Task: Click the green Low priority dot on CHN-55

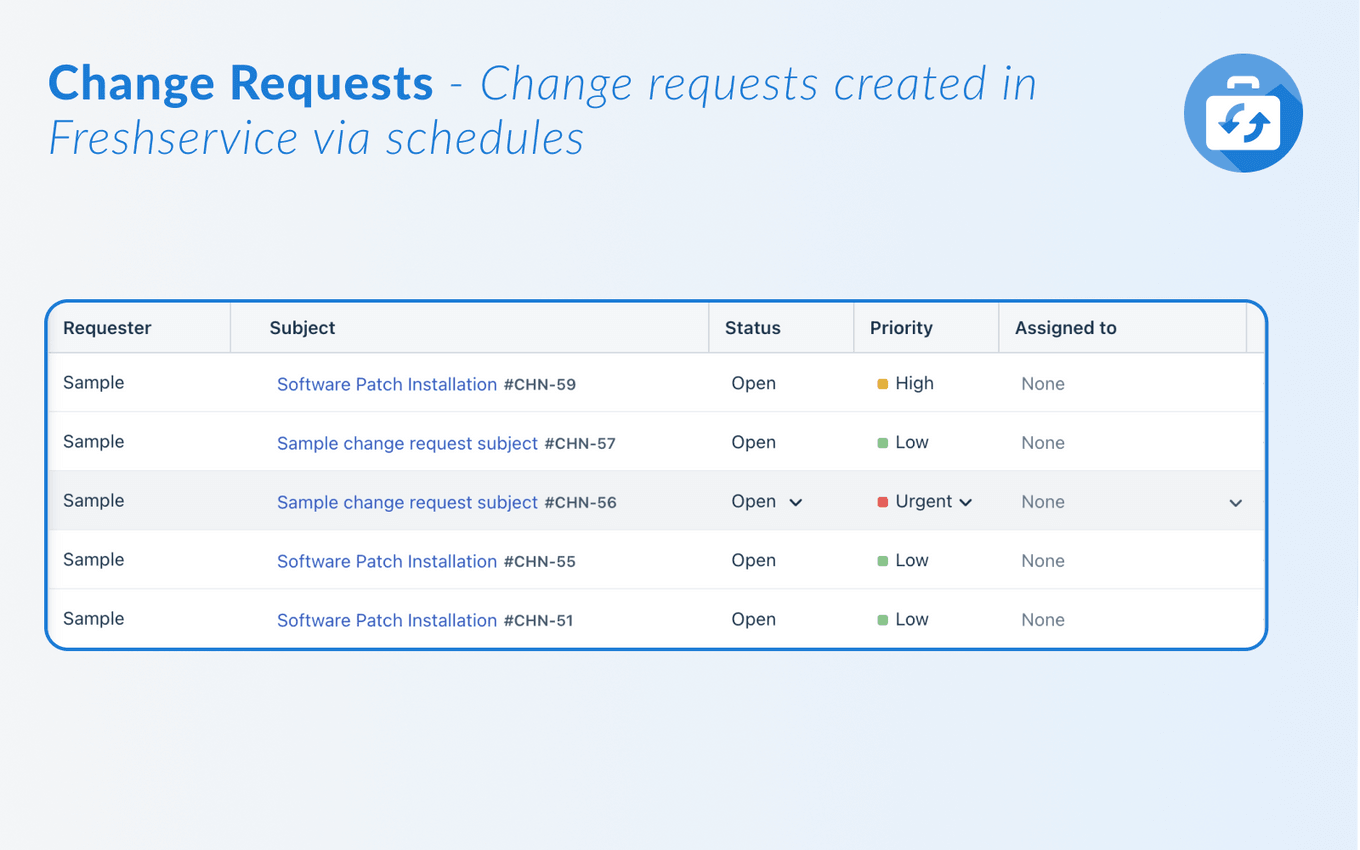Action: pyautogui.click(x=882, y=560)
